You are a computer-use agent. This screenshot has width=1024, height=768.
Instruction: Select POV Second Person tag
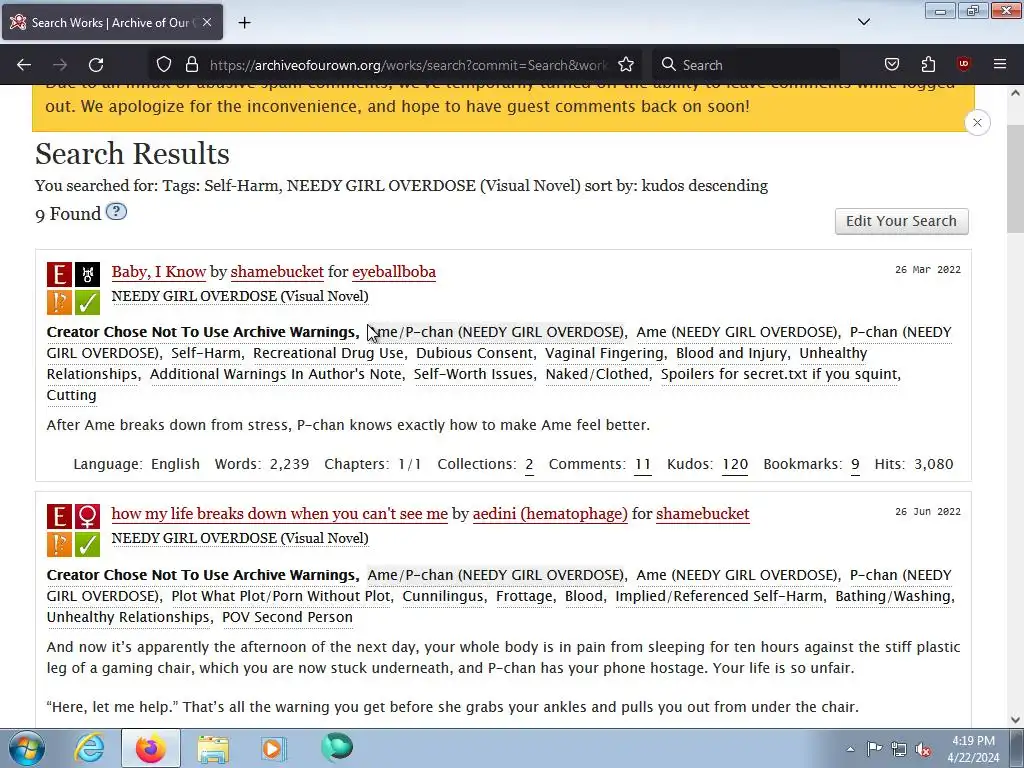pos(287,617)
